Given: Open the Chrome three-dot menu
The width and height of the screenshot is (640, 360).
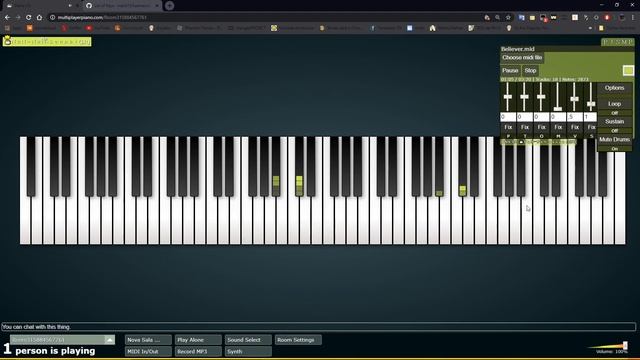Looking at the screenshot, I should point(633,18).
